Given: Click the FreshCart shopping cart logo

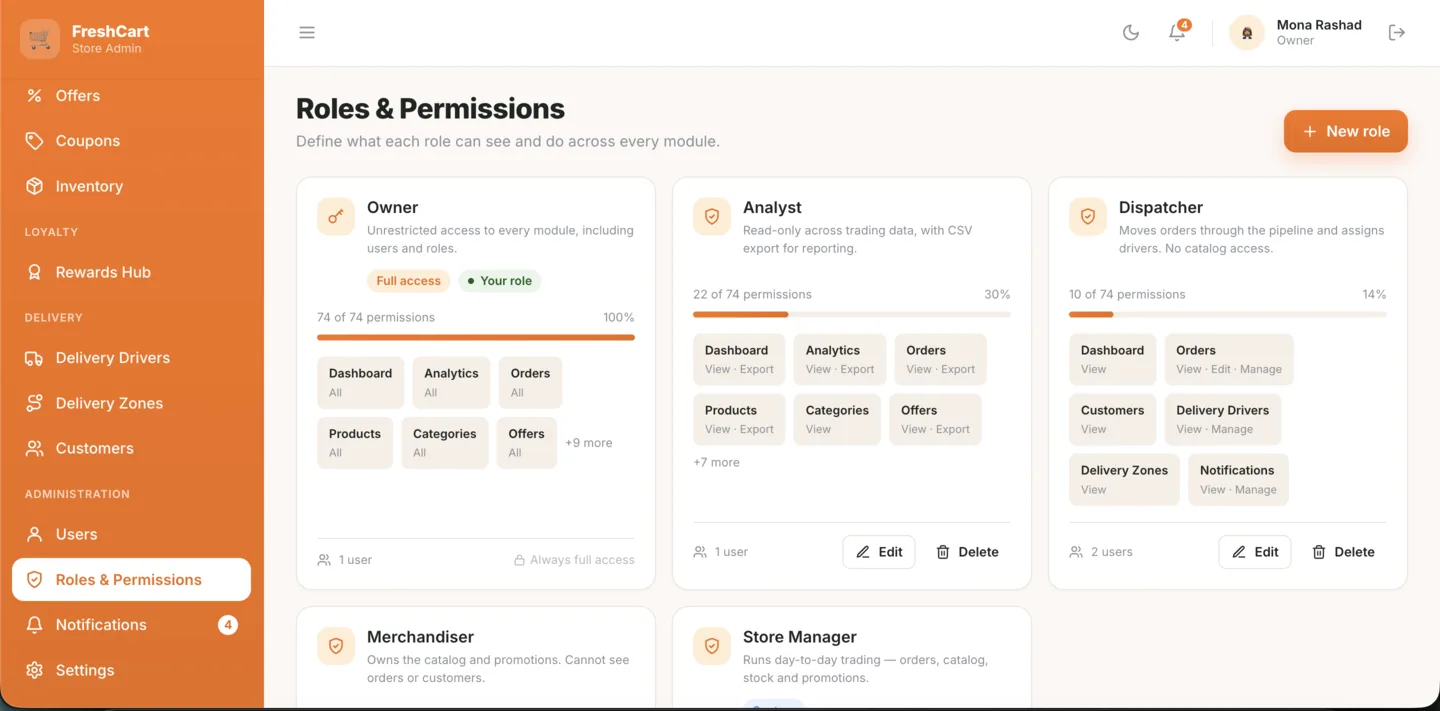Looking at the screenshot, I should click(x=40, y=39).
